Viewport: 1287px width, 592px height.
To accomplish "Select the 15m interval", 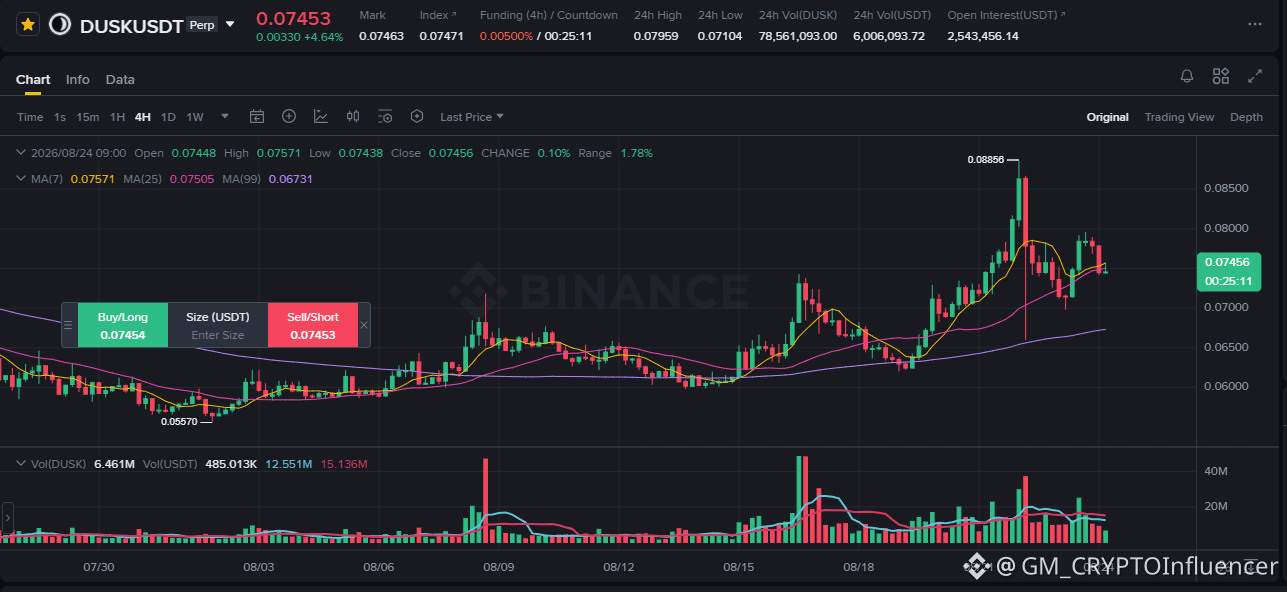I will click(88, 117).
